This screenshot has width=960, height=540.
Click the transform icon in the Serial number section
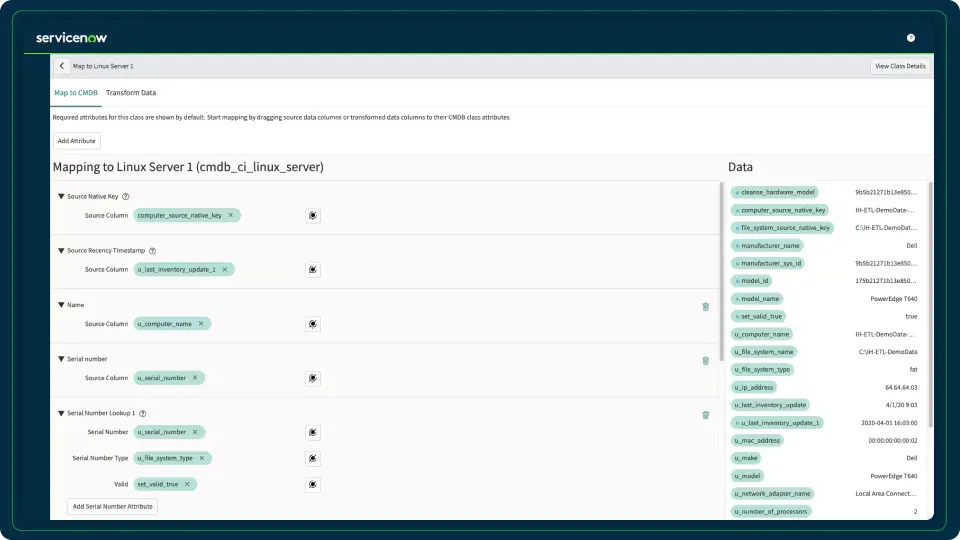[x=313, y=378]
